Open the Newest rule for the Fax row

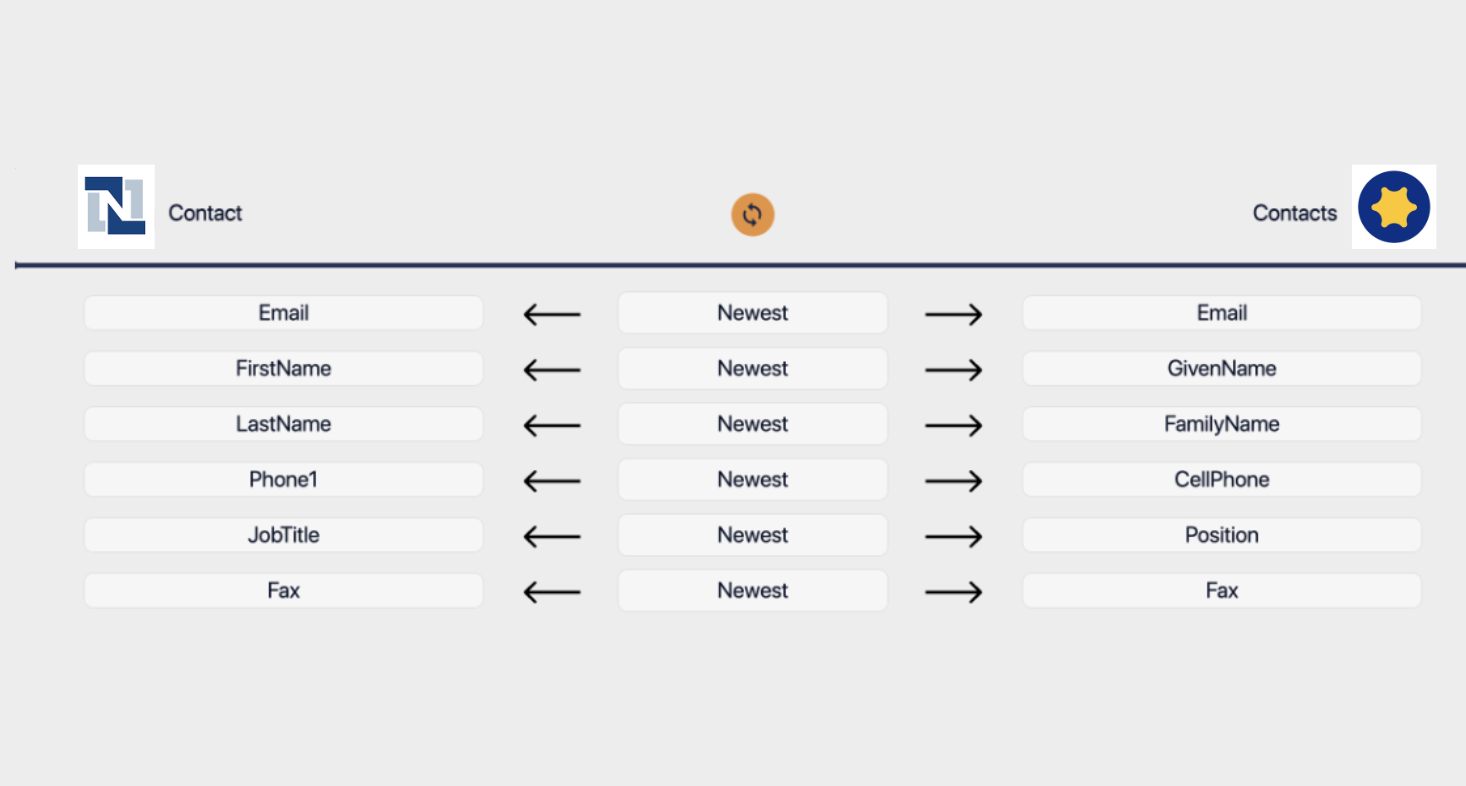pyautogui.click(x=753, y=590)
